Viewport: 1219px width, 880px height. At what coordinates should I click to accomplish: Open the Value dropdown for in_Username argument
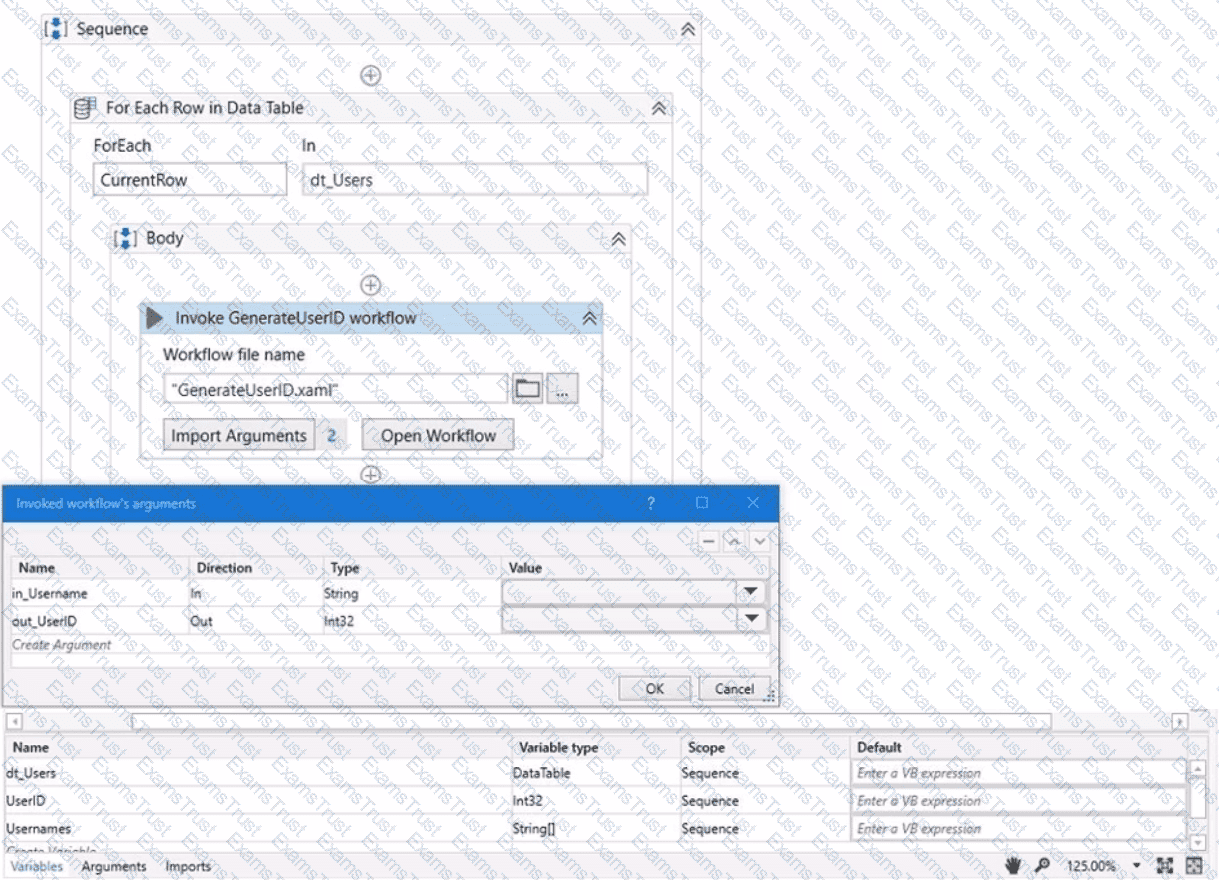click(751, 593)
